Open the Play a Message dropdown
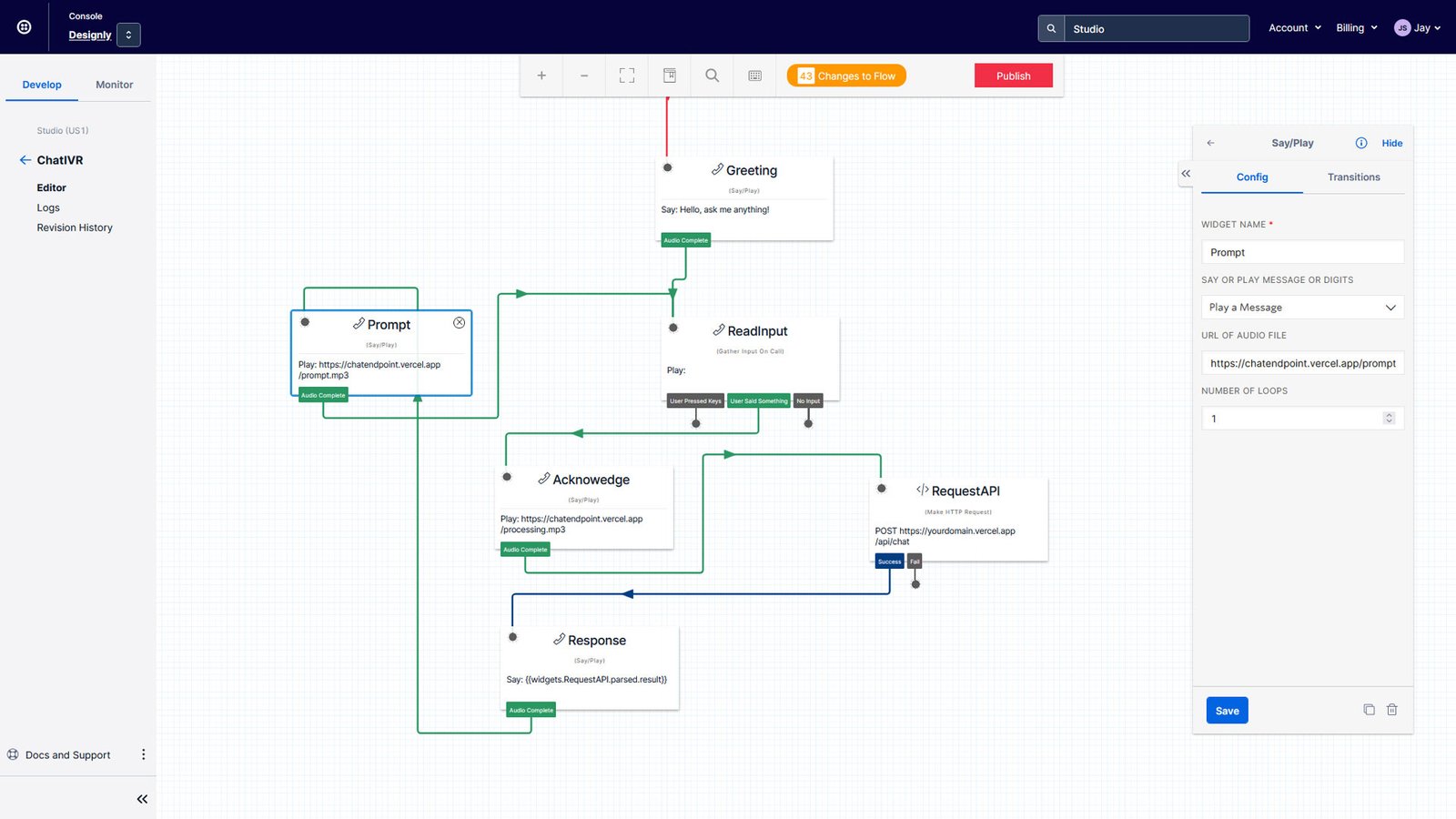The height and width of the screenshot is (819, 1456). (1302, 308)
